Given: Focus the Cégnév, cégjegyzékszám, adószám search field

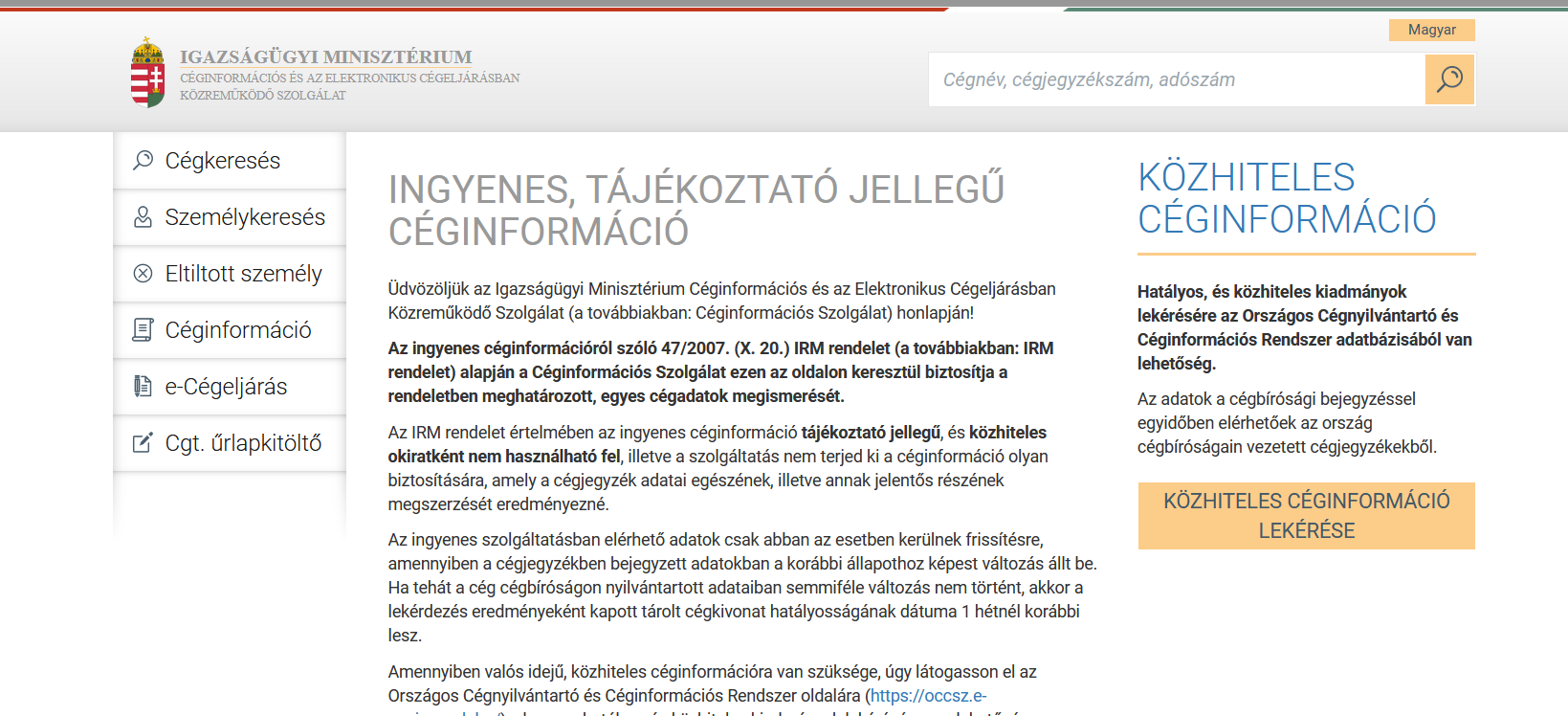Looking at the screenshot, I should click(x=1177, y=79).
